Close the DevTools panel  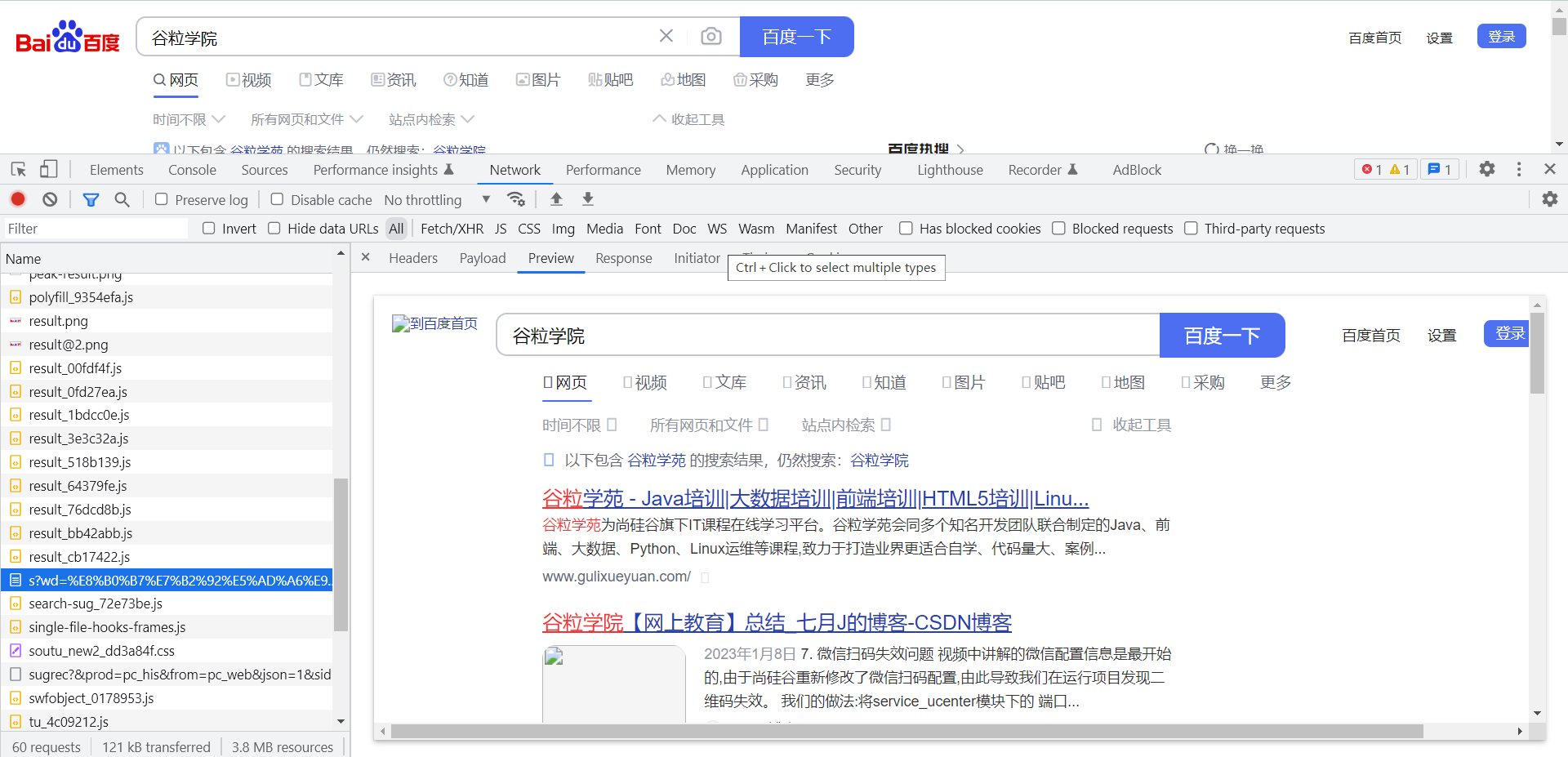pos(1549,169)
